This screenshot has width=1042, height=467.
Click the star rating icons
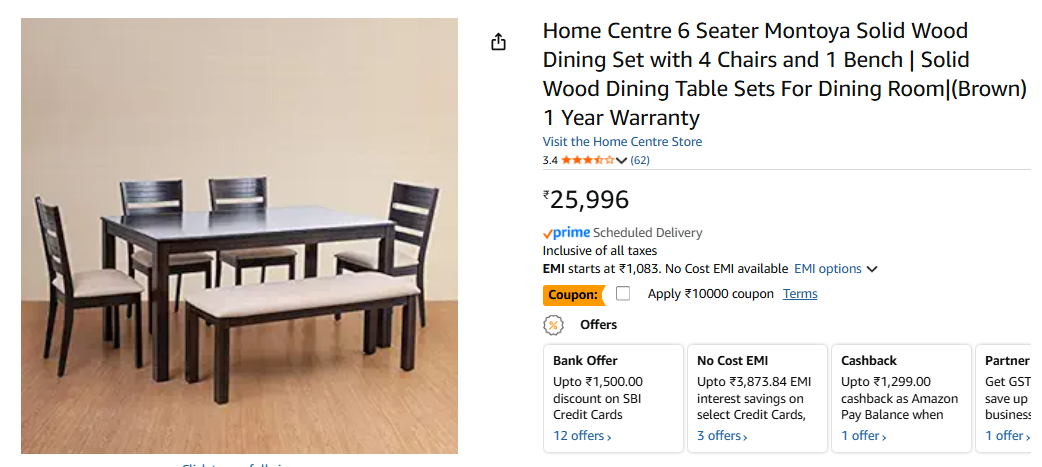click(587, 160)
